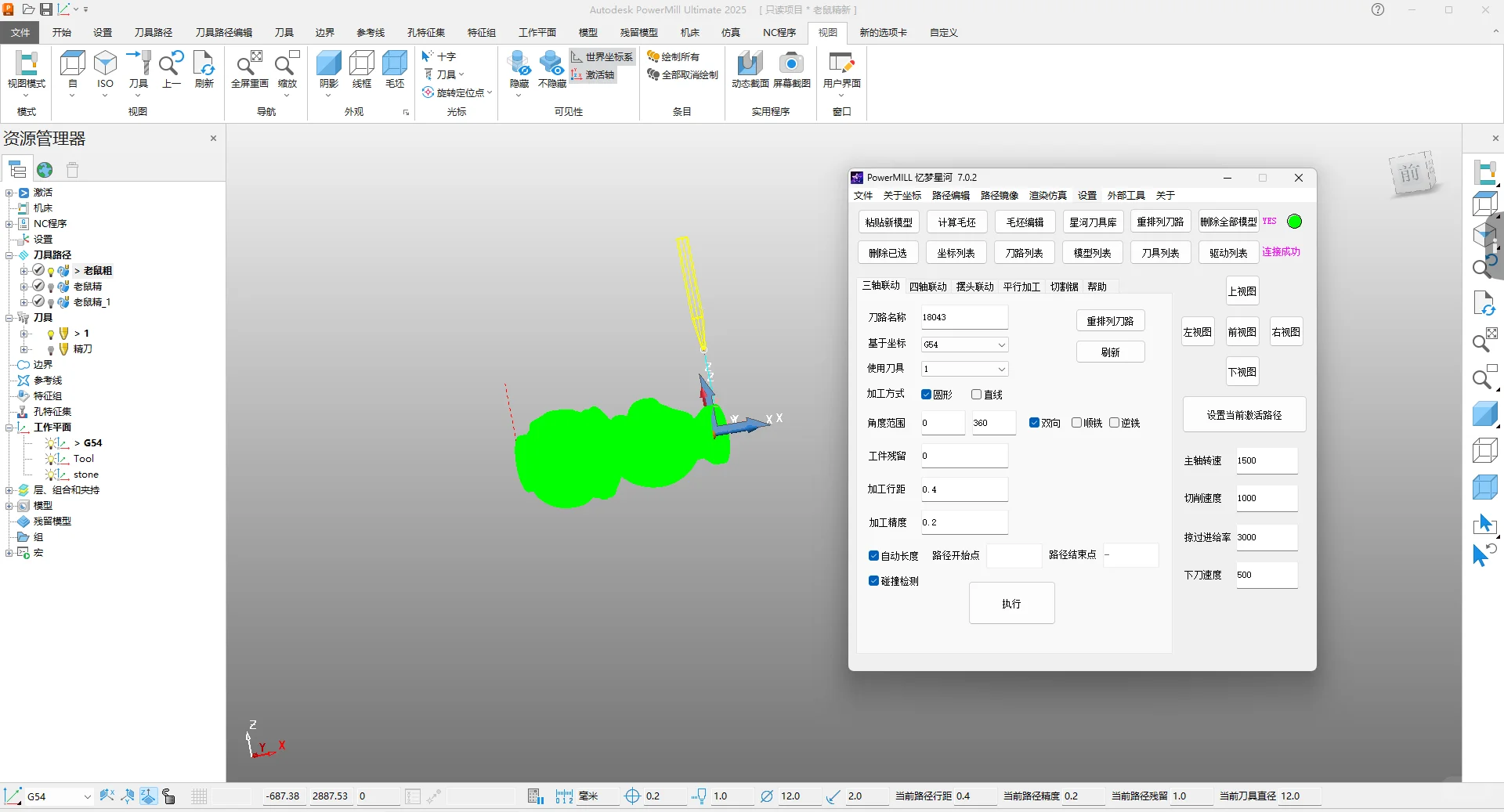Click the 主轴转速 input field
This screenshot has height=812, width=1504.
click(1267, 460)
